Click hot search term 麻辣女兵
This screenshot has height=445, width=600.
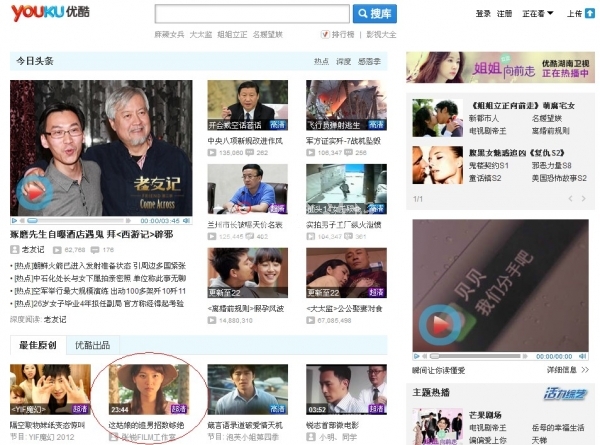click(169, 34)
